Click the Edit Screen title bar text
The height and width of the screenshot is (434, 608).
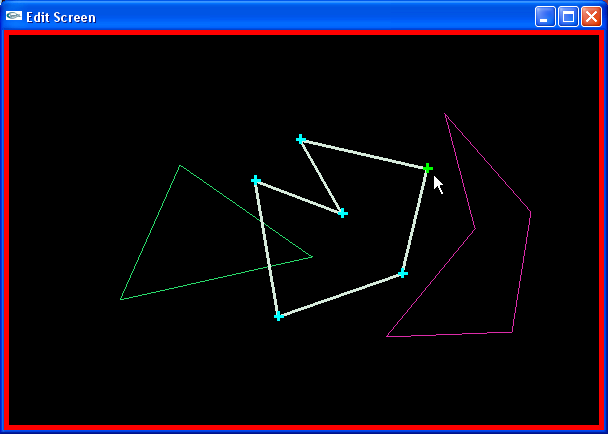[61, 17]
